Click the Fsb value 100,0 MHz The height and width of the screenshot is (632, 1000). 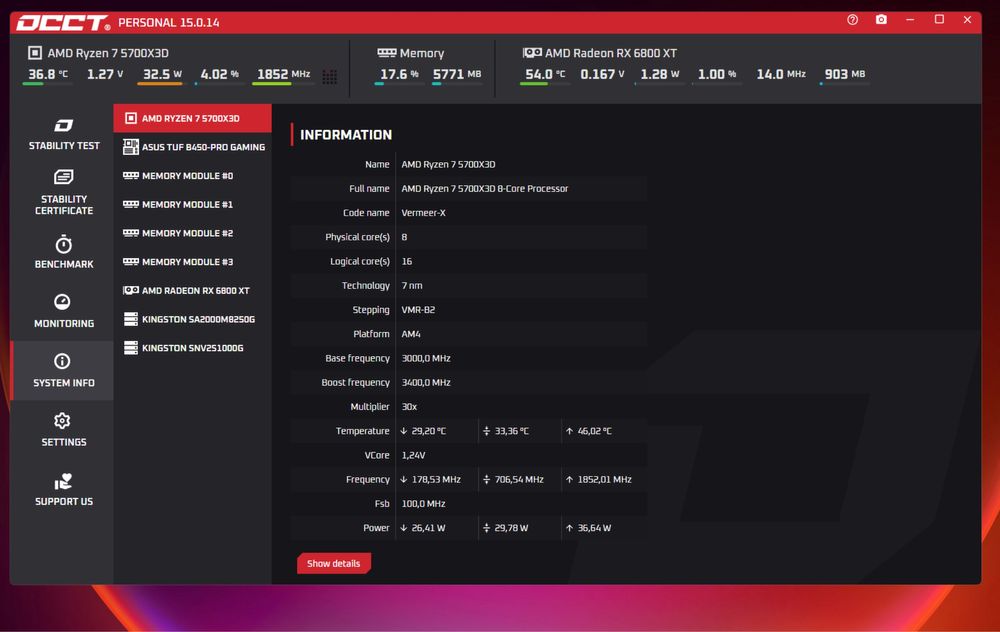click(423, 504)
